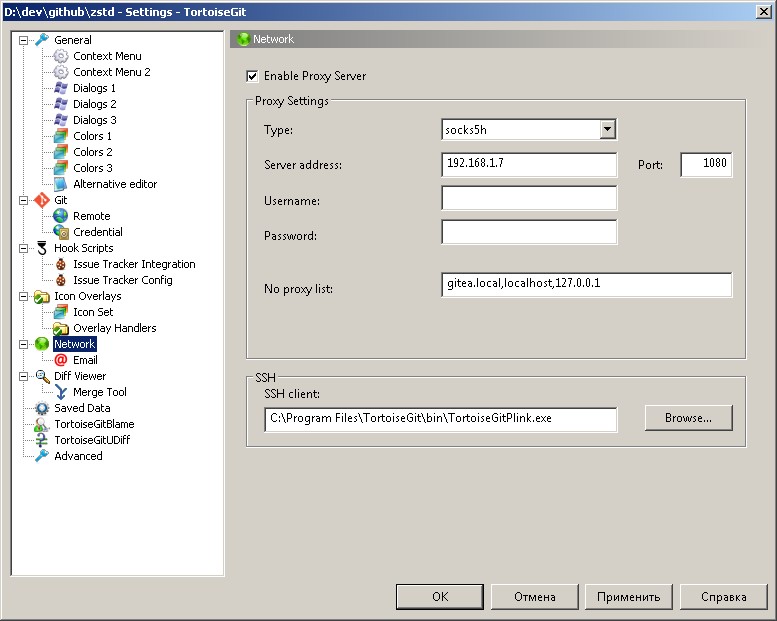Click the TortoiseGitUDiff icon
The image size is (777, 621).
point(42,440)
